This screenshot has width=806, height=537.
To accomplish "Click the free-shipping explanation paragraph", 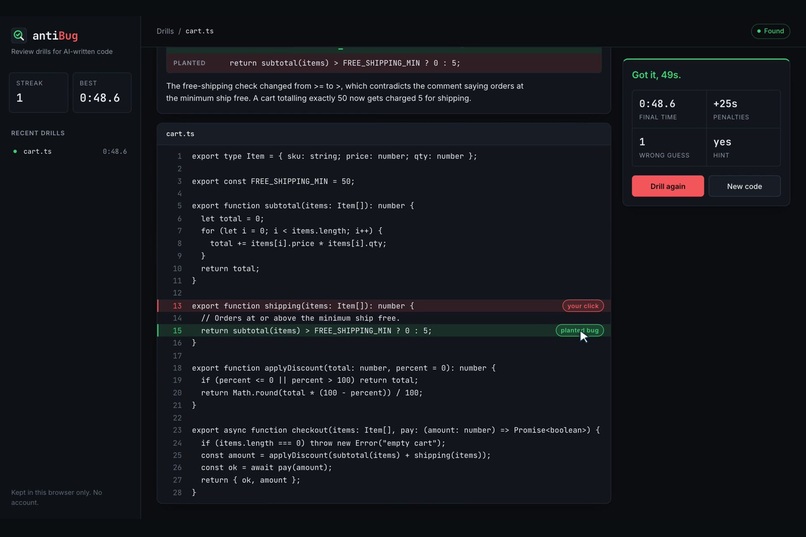I will (344, 92).
